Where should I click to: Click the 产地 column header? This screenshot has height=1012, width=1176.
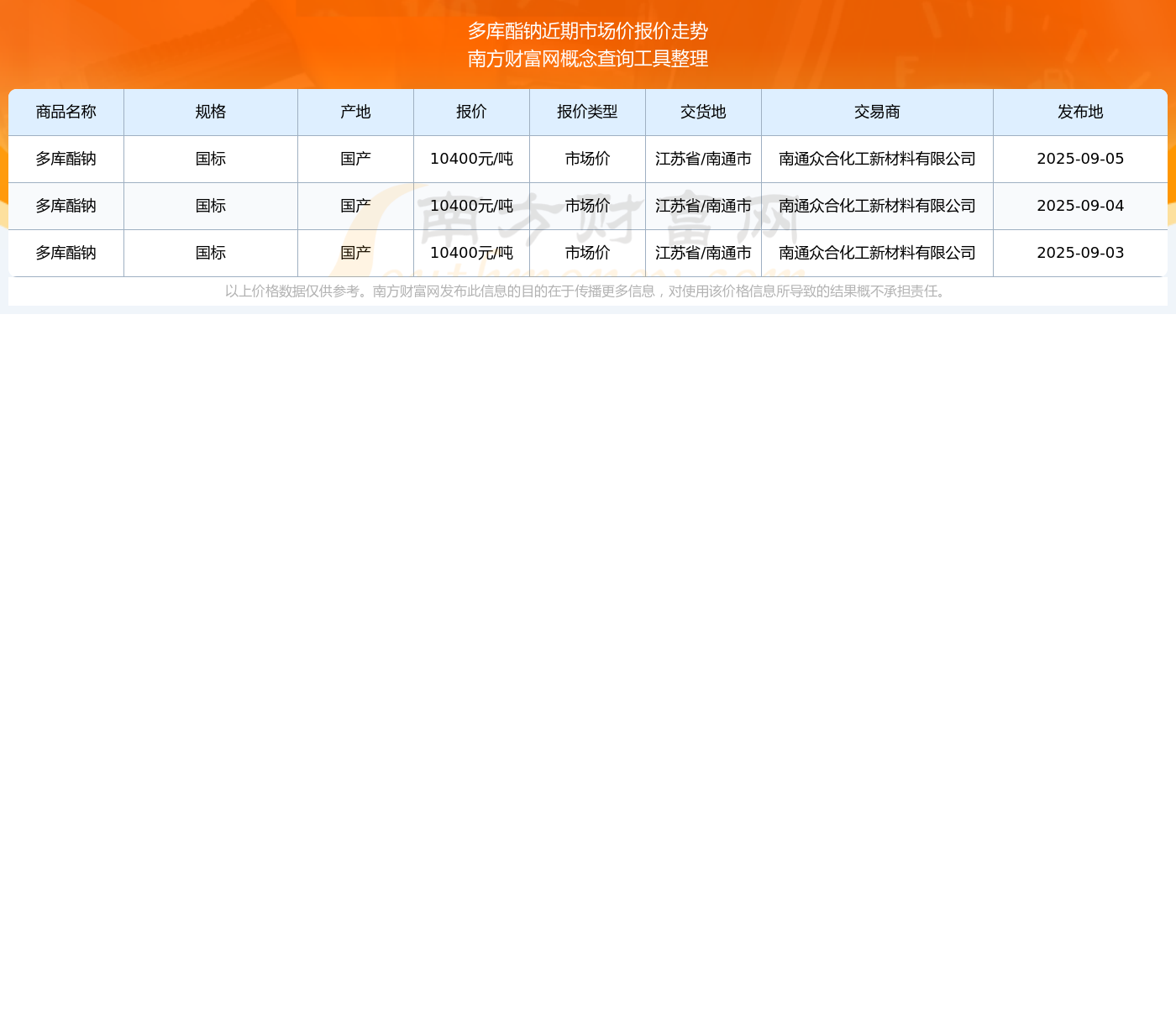tap(356, 113)
